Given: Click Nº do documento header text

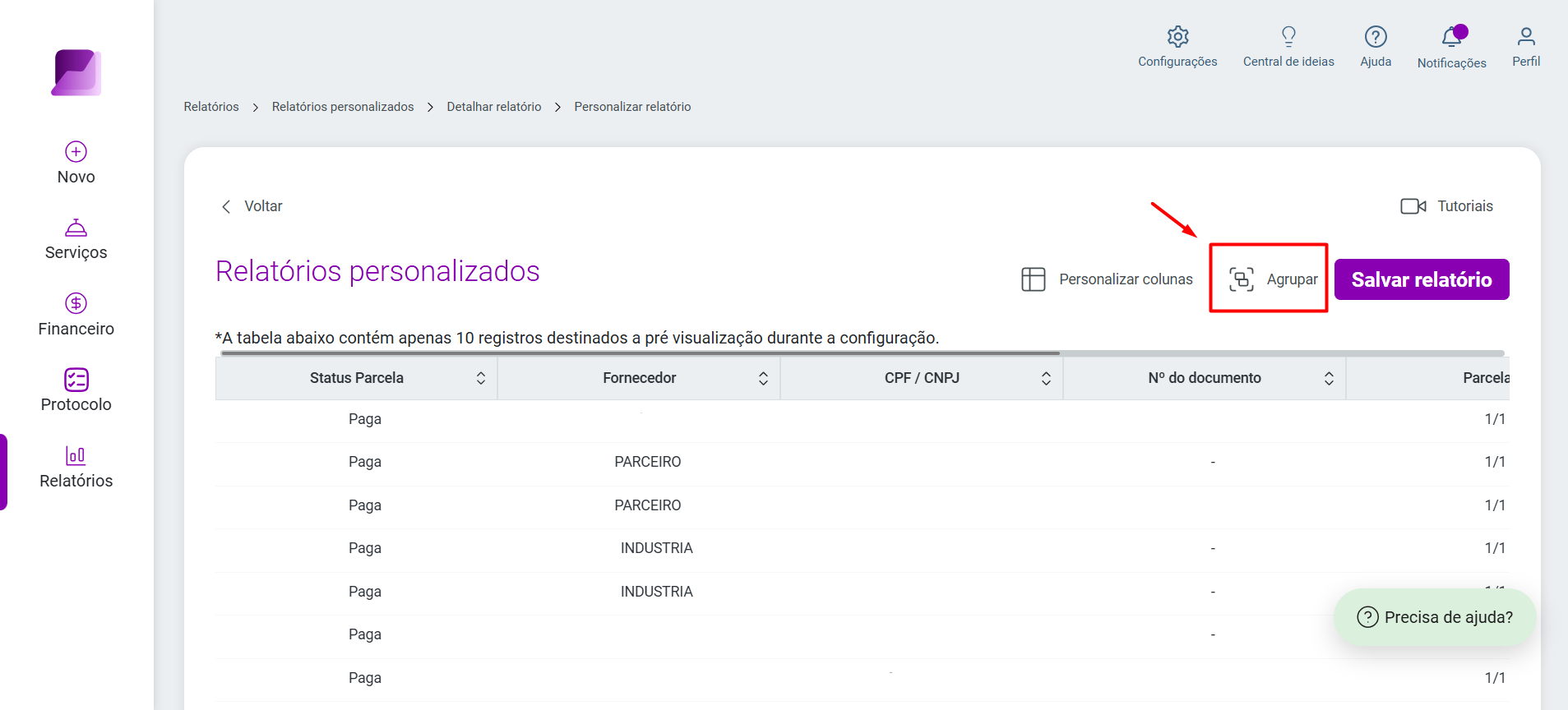Looking at the screenshot, I should pyautogui.click(x=1205, y=378).
